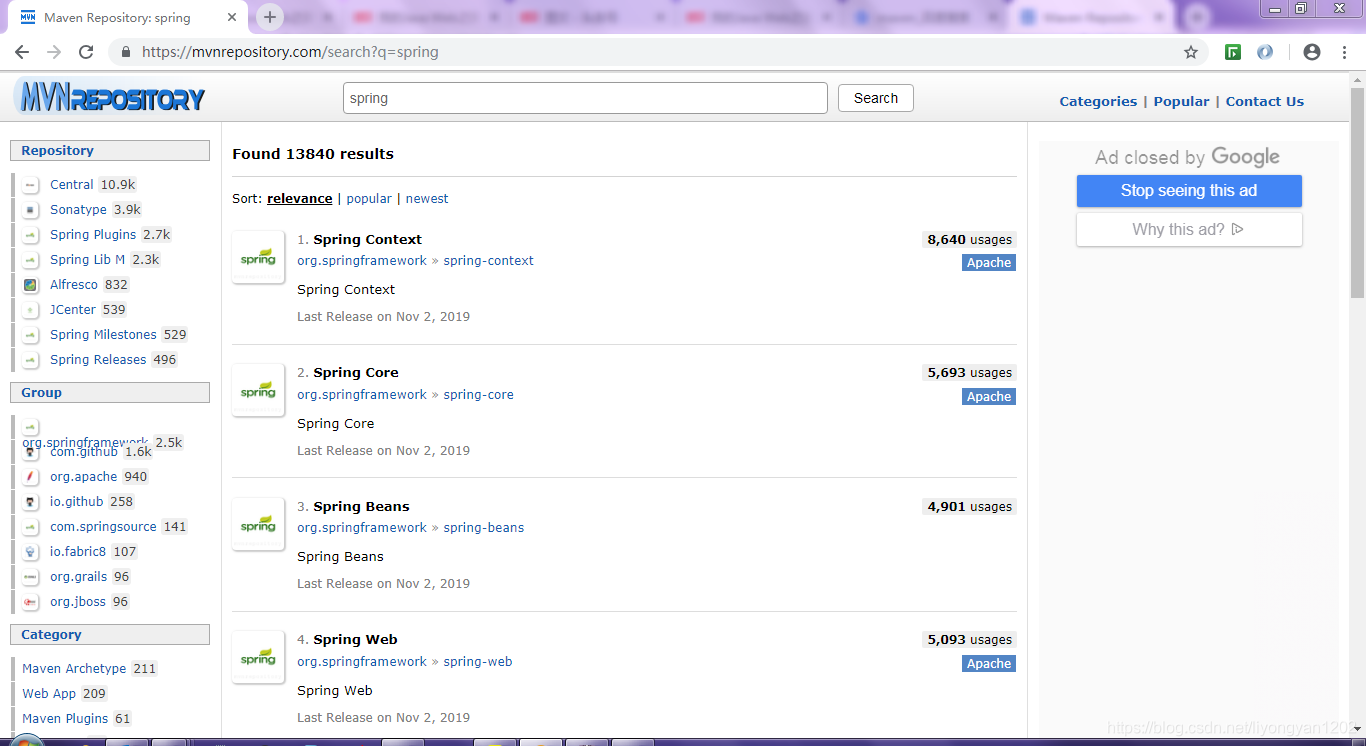Screen dimensions: 1366x746
Task: Open Categories in top navigation
Action: 1098,101
